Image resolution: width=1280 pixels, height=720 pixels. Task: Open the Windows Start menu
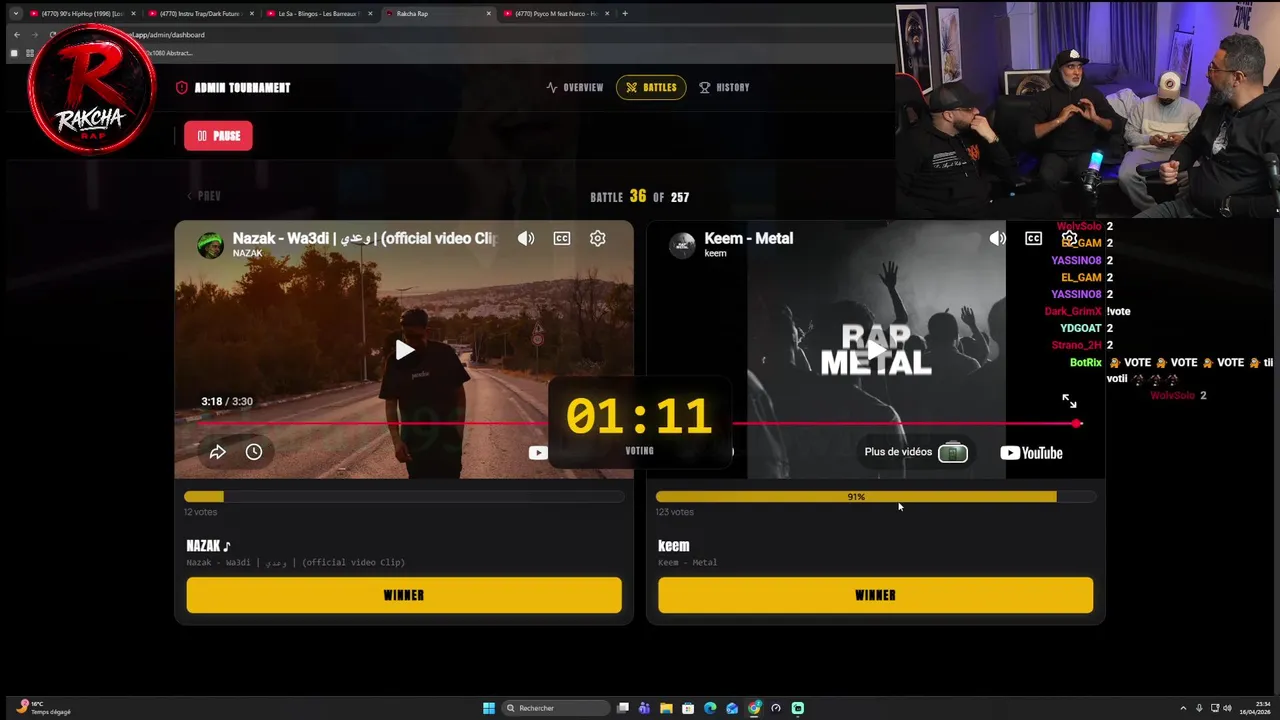click(489, 708)
